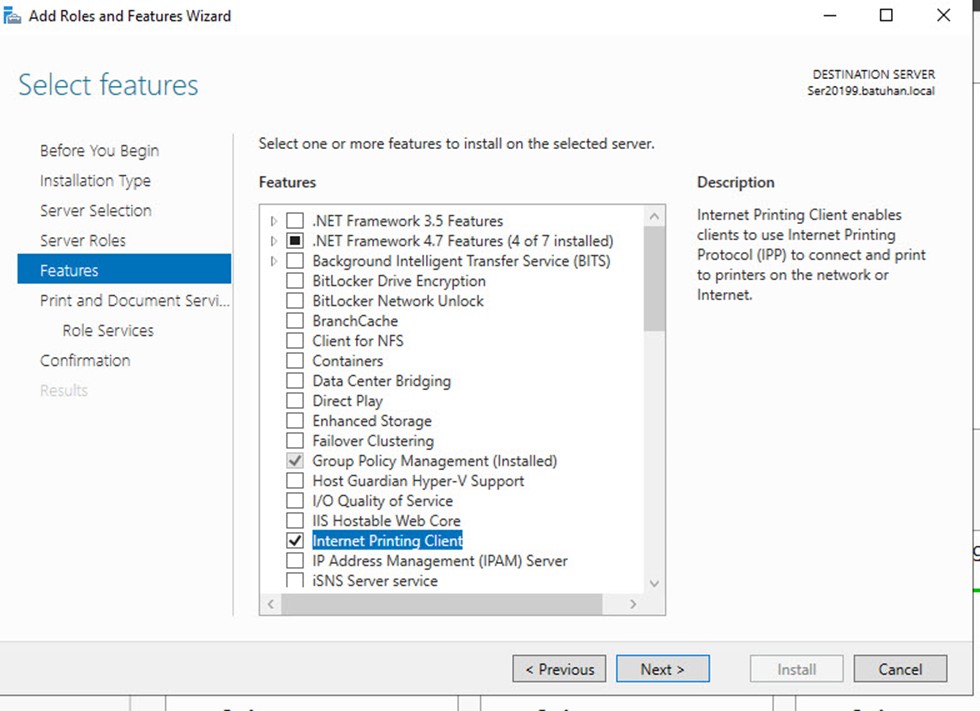This screenshot has width=980, height=711.
Task: Expand .NET Framework 4.7 Features node
Action: (x=273, y=241)
